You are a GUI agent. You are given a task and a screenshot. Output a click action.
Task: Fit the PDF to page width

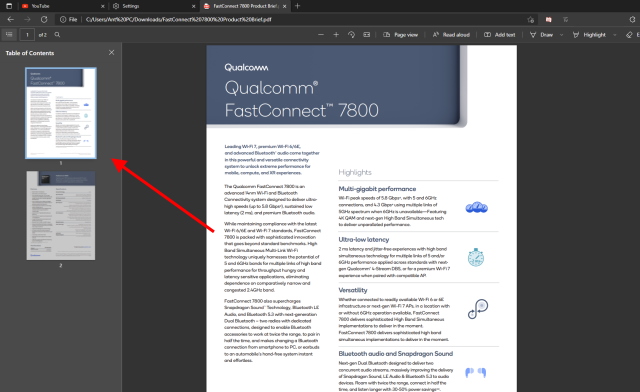(x=367, y=35)
